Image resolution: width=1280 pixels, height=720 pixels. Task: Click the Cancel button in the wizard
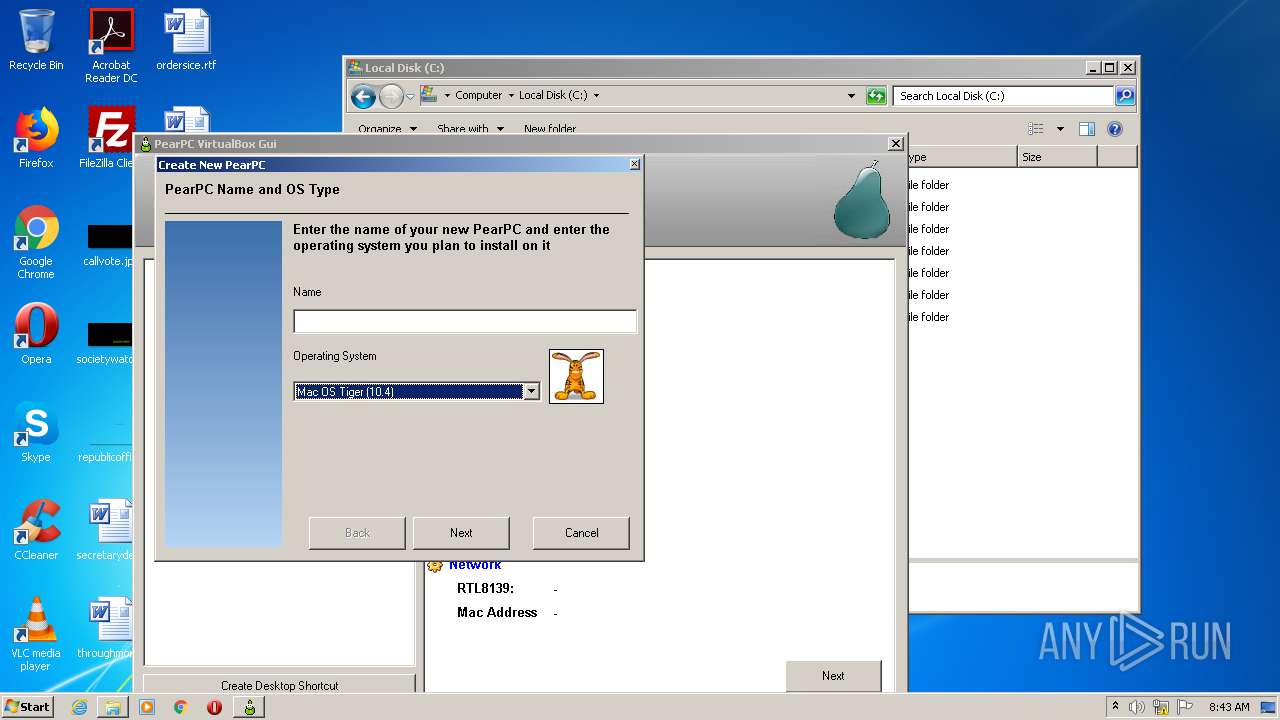tap(581, 533)
